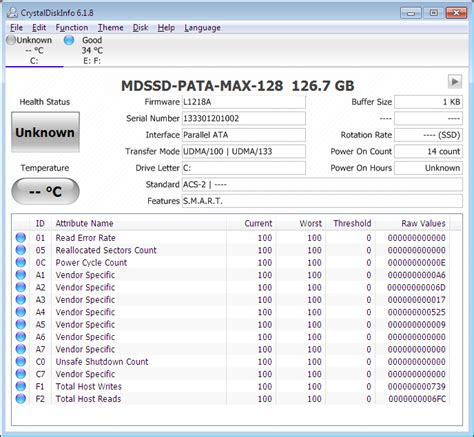Click the Standard field ACS-2
The height and width of the screenshot is (437, 474).
322,184
